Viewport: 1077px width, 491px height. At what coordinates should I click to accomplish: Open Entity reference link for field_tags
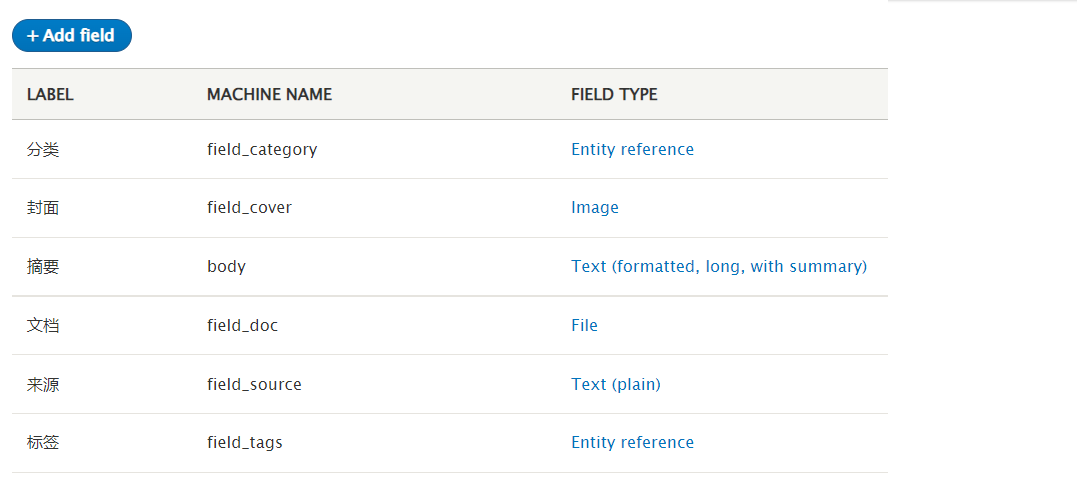[x=632, y=442]
